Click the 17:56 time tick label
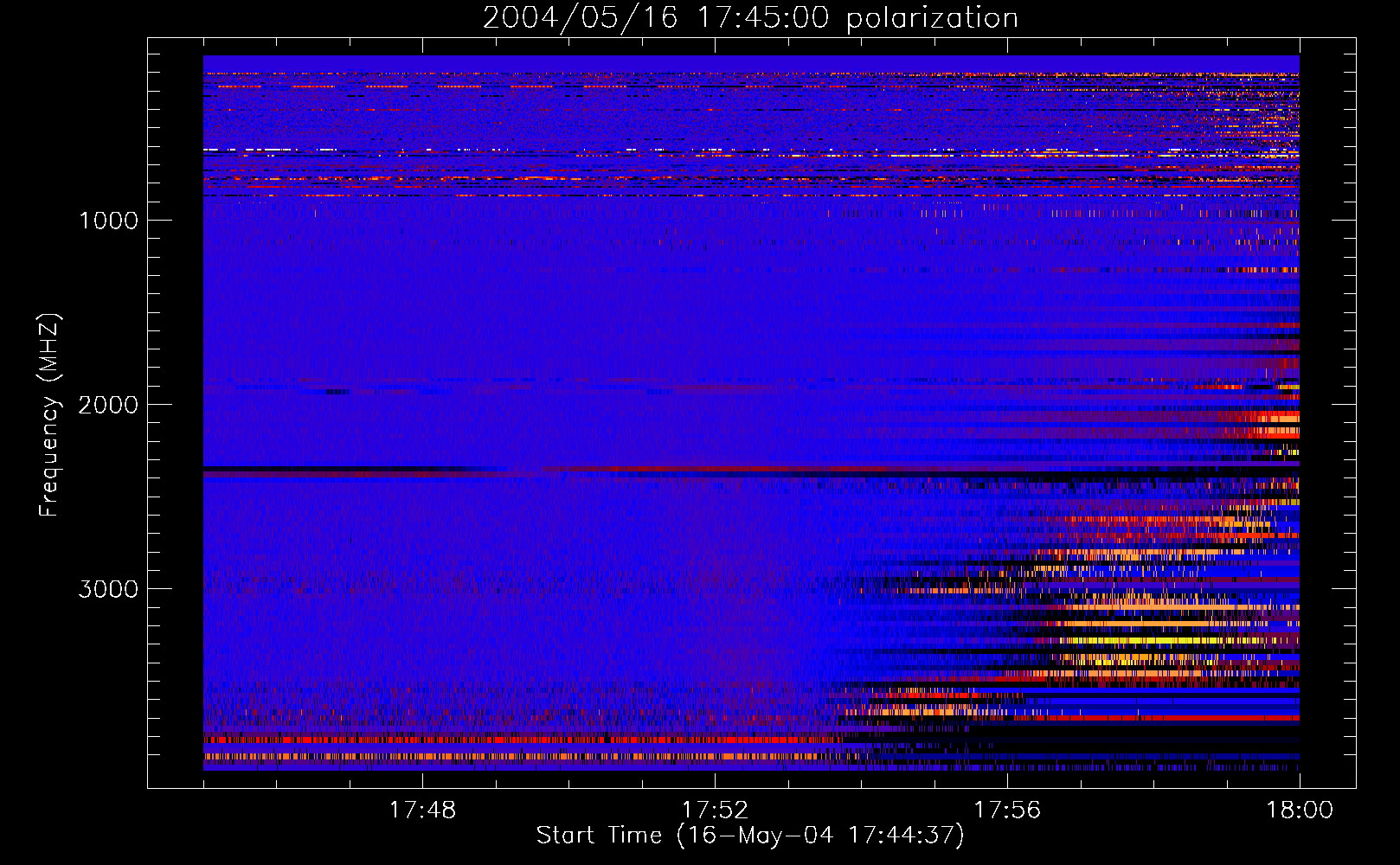This screenshot has height=865, width=1400. (1007, 811)
